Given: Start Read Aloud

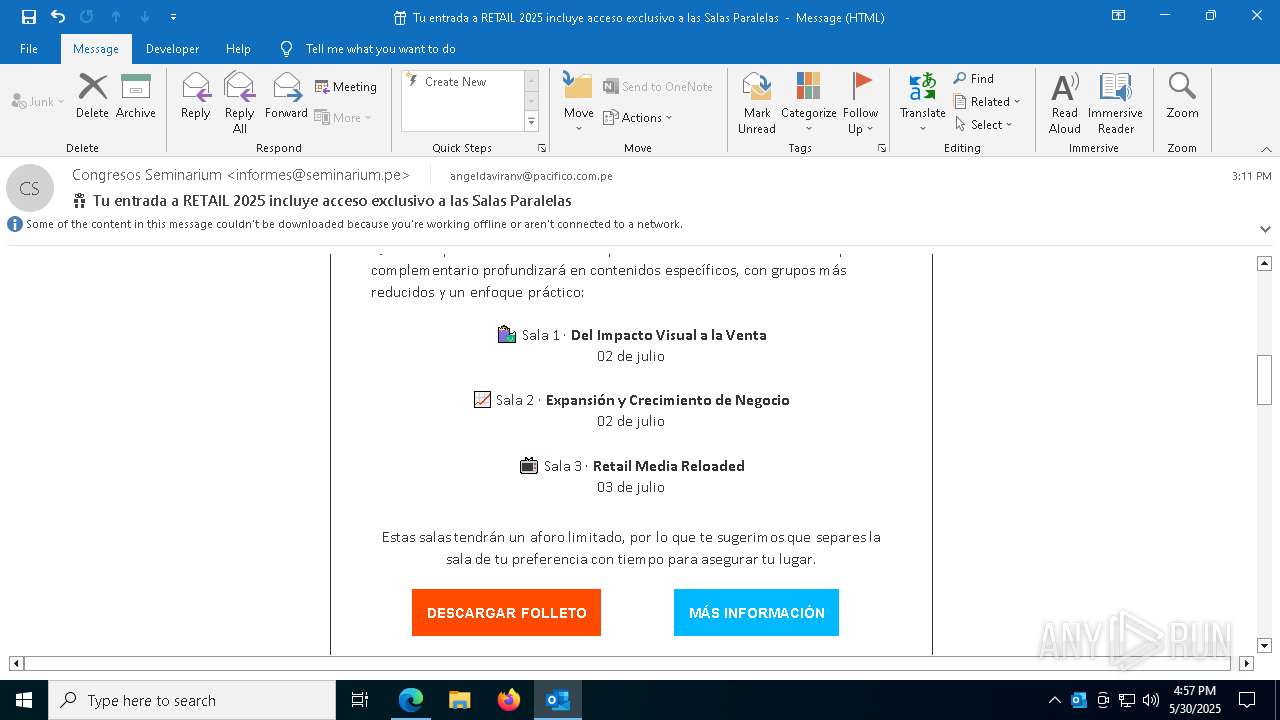Looking at the screenshot, I should (x=1065, y=103).
